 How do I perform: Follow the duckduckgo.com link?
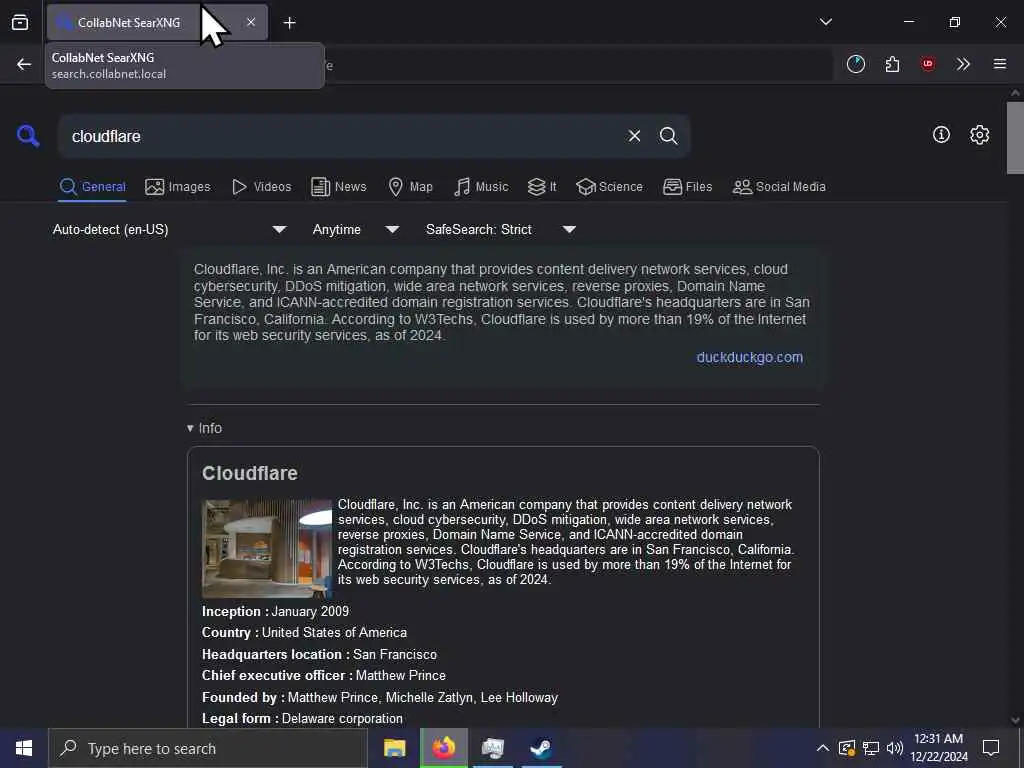tap(749, 357)
